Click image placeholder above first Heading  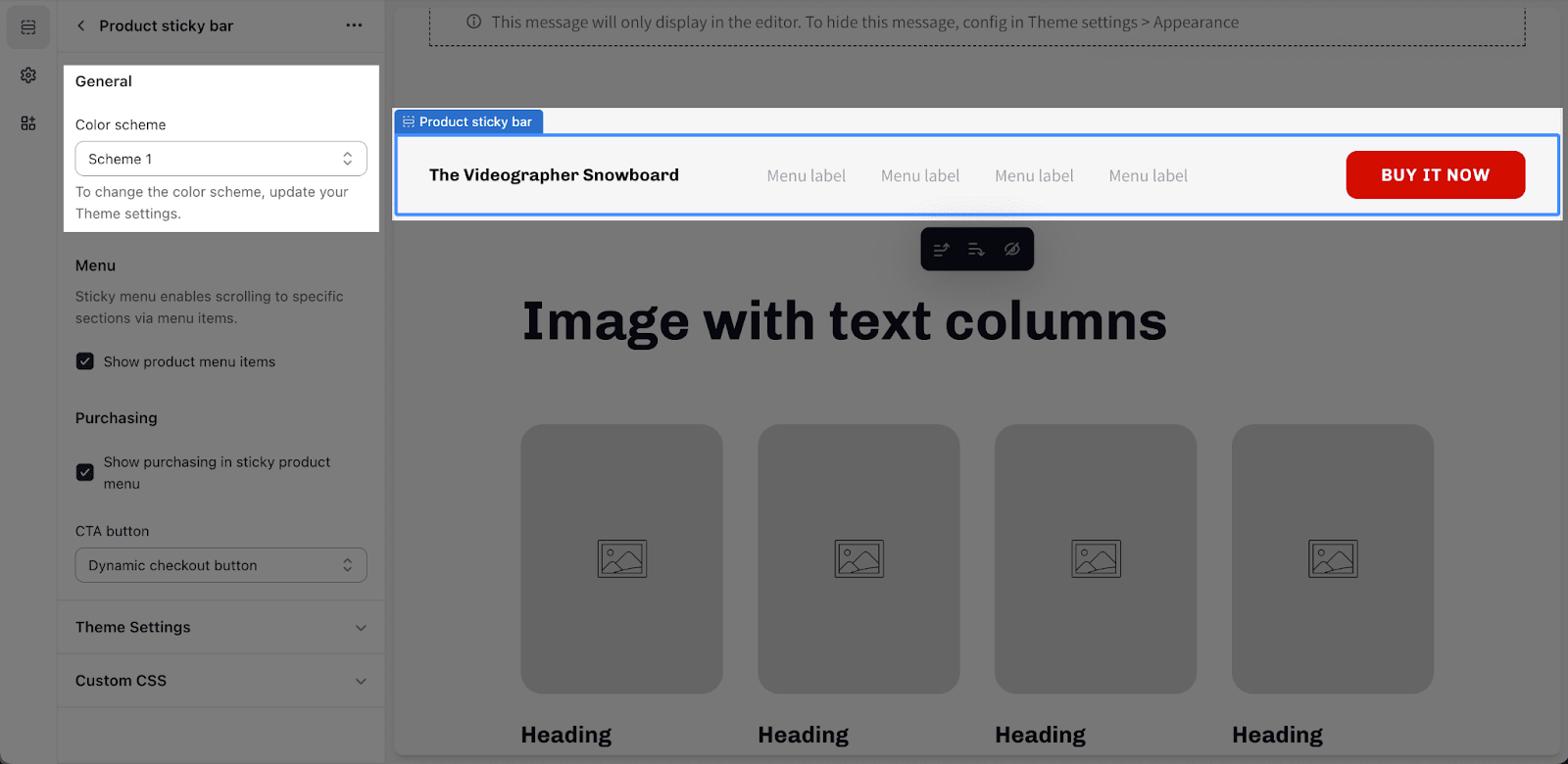pos(622,558)
